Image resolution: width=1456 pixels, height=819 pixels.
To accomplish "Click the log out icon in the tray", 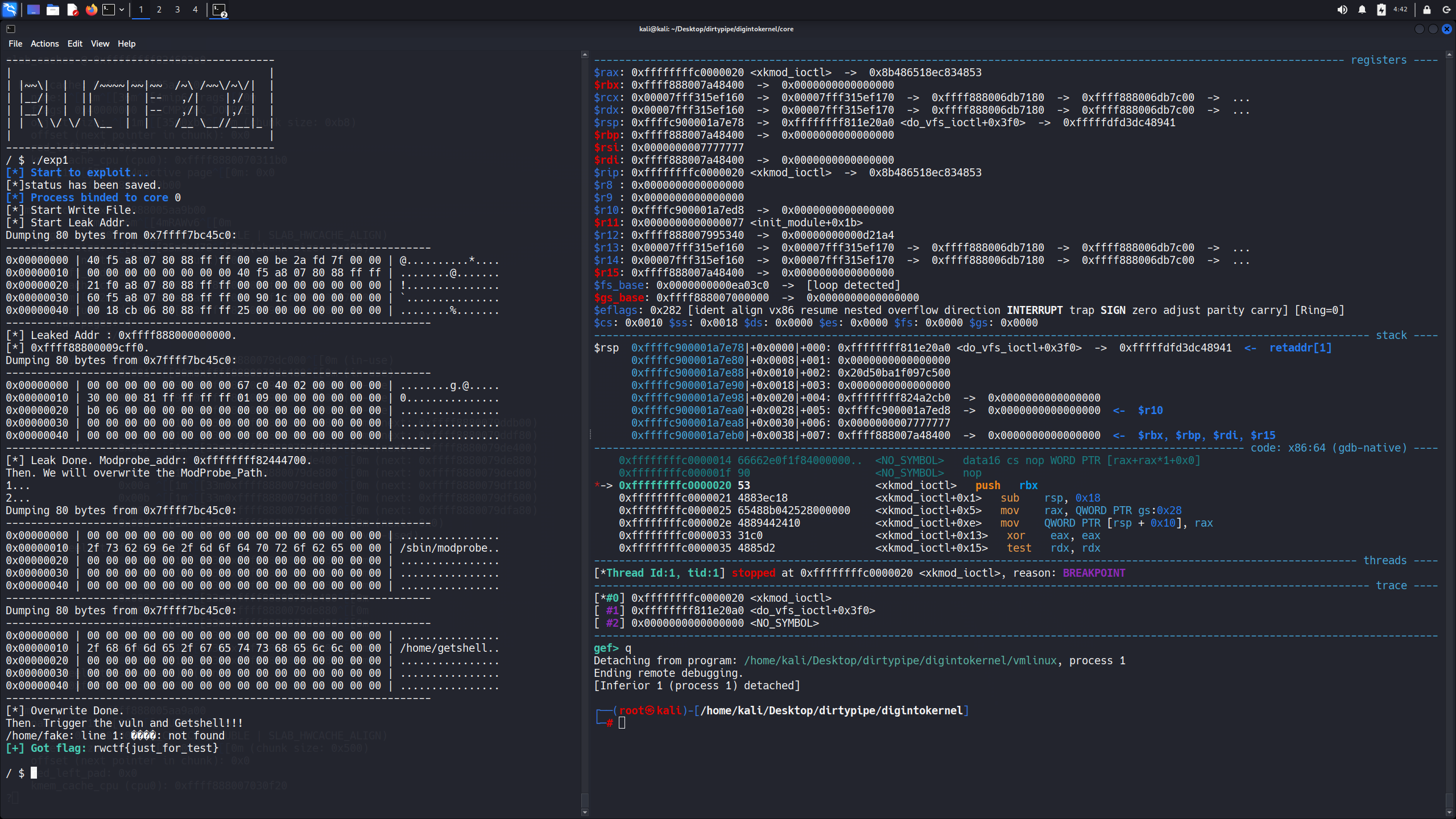I will (x=1446, y=10).
